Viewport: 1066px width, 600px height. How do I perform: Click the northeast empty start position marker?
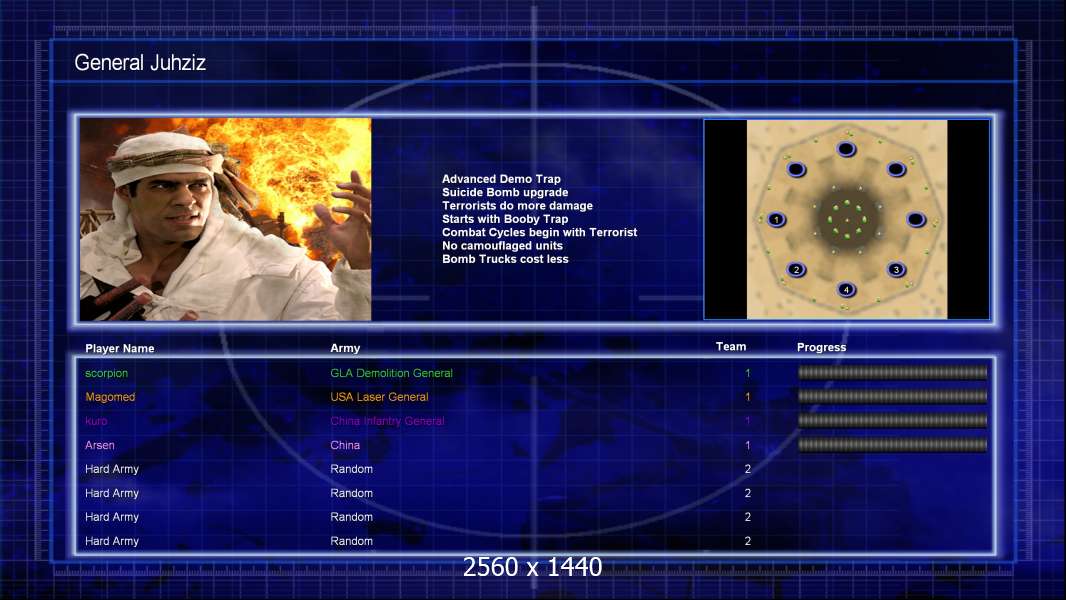[x=896, y=170]
